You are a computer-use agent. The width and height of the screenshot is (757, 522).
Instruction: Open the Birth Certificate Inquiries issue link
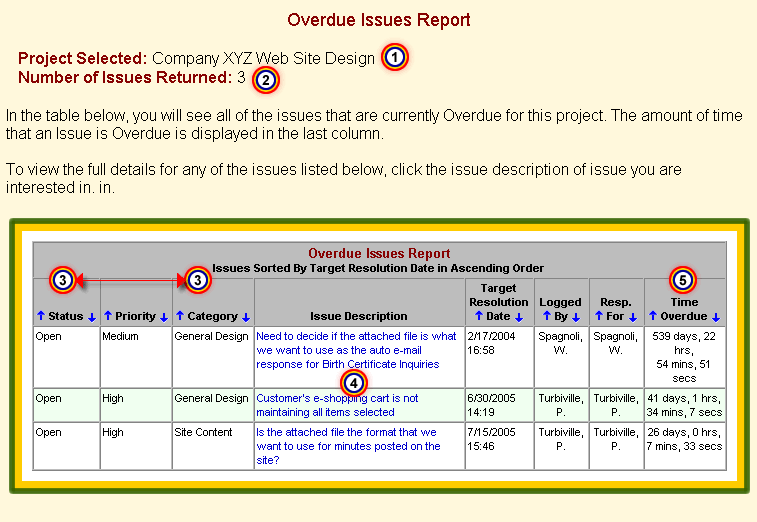point(356,350)
